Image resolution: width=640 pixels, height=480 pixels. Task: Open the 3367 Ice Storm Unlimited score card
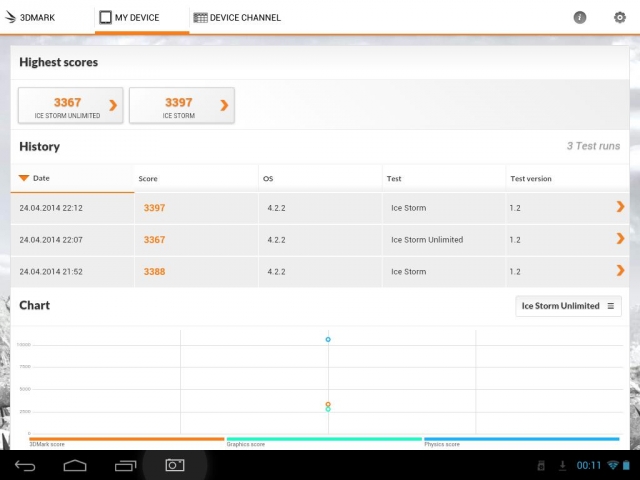[x=71, y=106]
